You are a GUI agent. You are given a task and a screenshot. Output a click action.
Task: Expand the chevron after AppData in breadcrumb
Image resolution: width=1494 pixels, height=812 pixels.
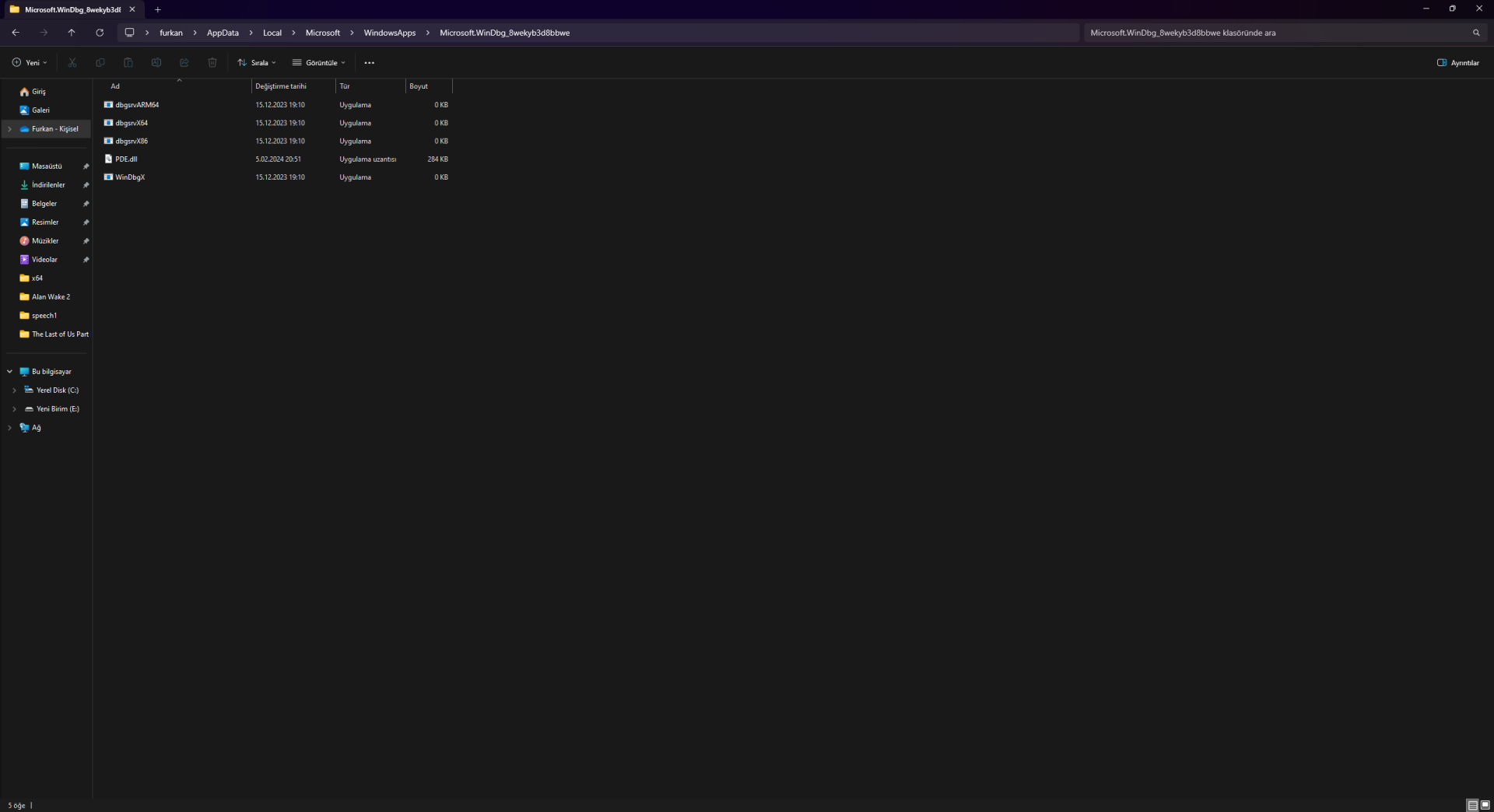pyautogui.click(x=251, y=33)
